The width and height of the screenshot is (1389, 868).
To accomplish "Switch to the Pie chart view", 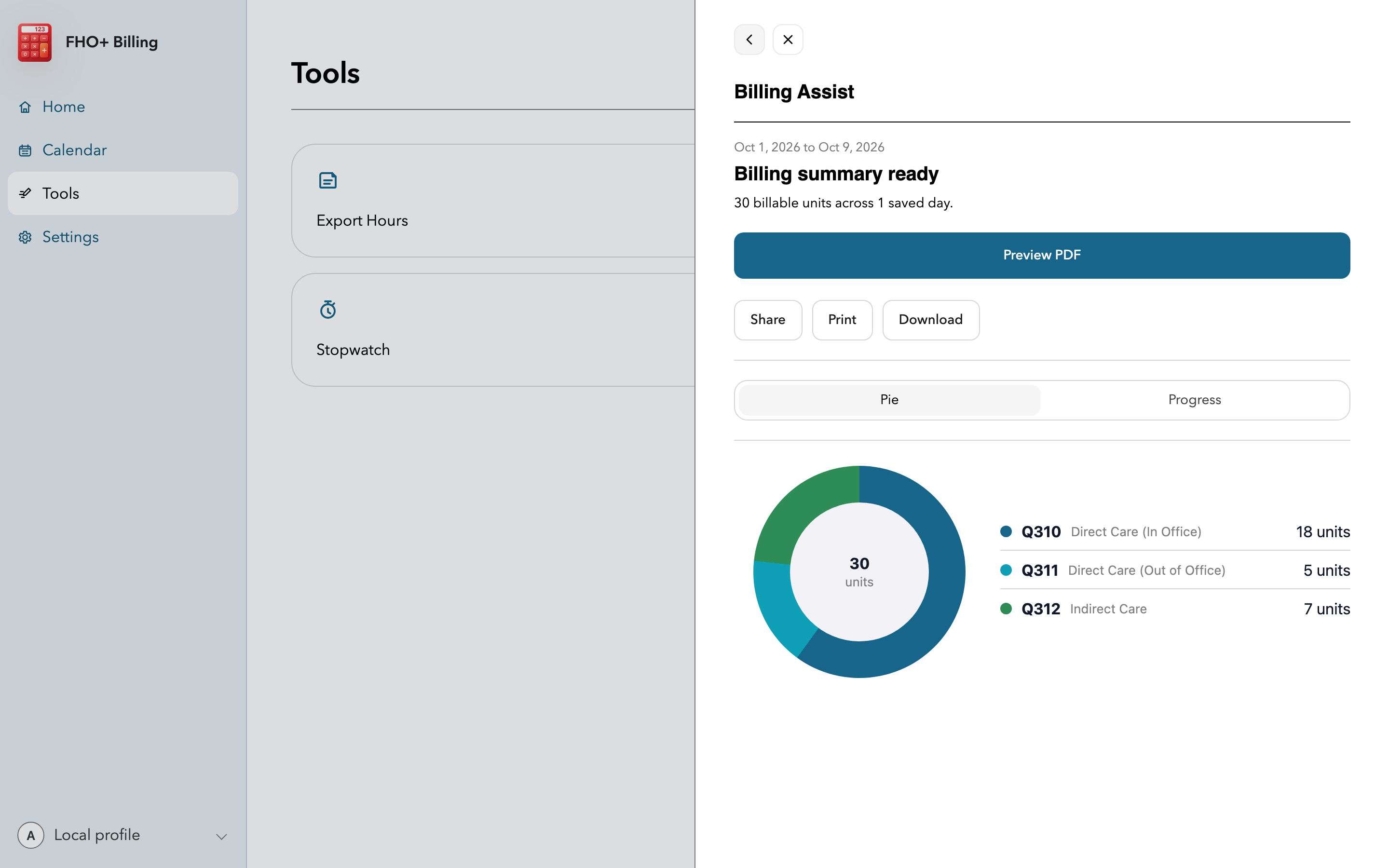I will click(x=889, y=400).
